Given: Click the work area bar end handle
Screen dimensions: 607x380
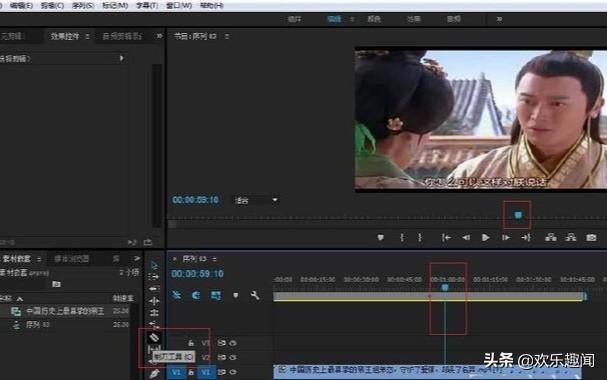Looking at the screenshot, I should coord(585,296).
